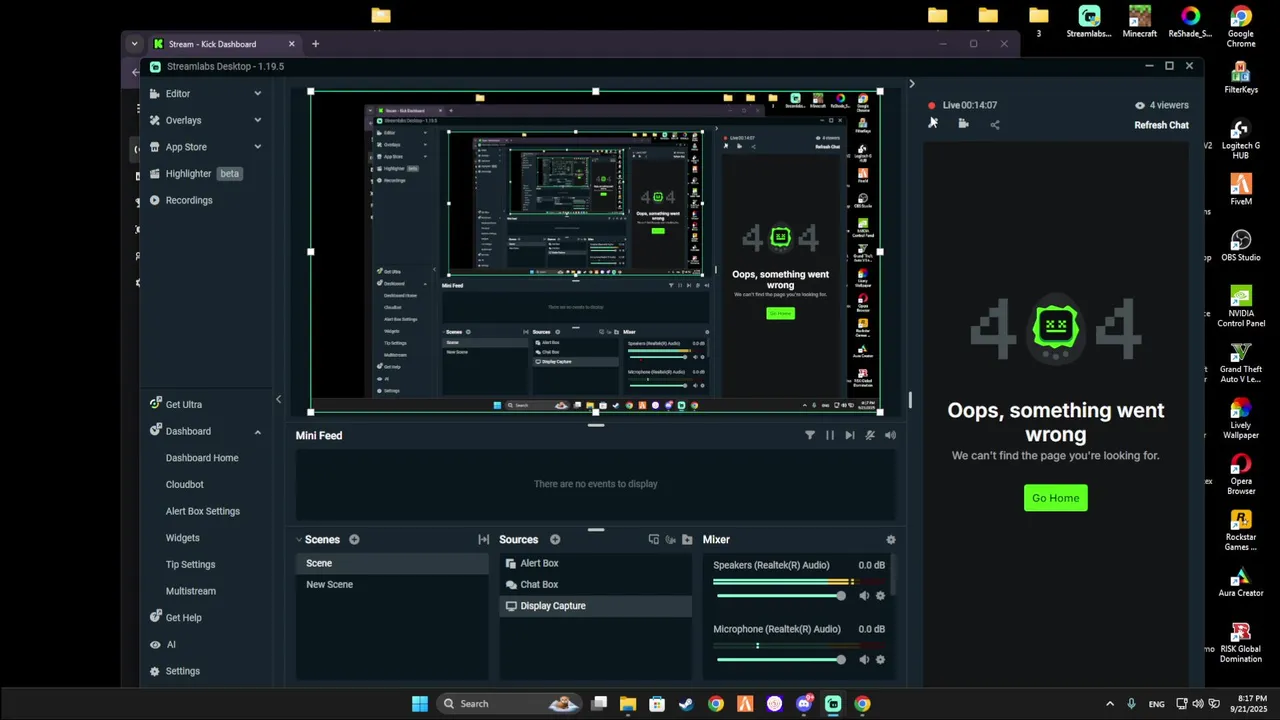This screenshot has height=720, width=1280.
Task: Click Get Ultra in sidebar
Action: 183,405
